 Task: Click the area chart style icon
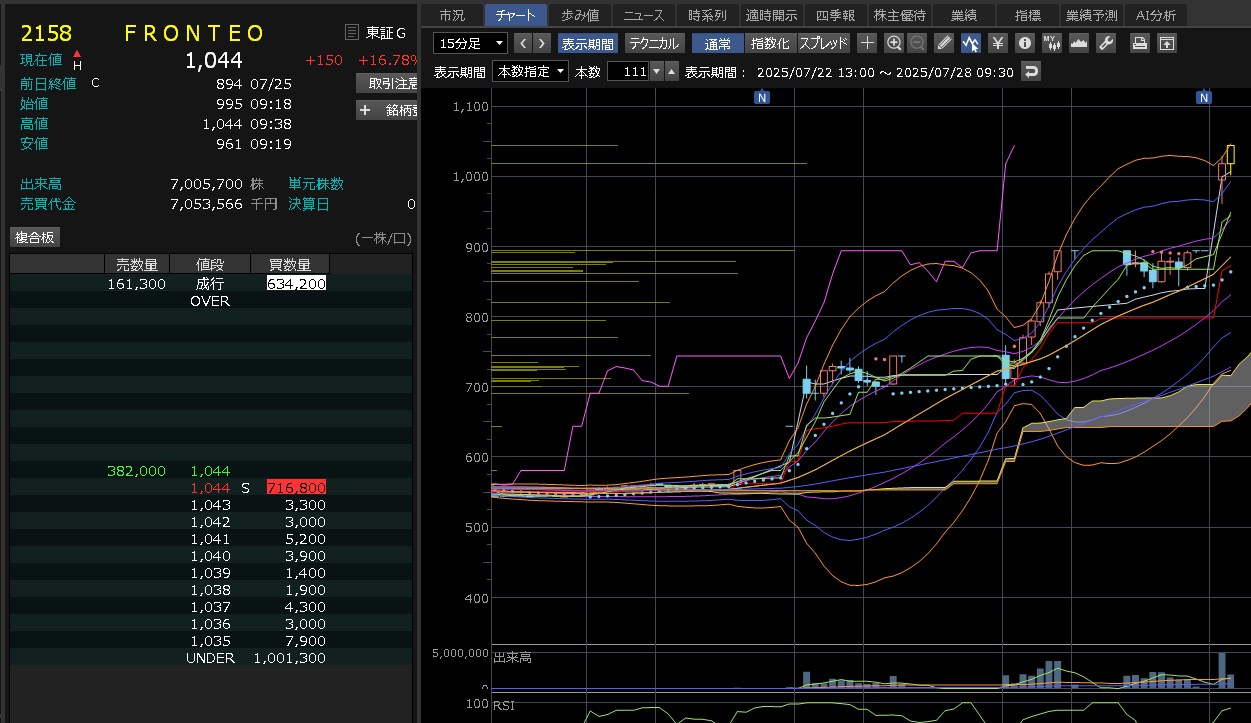[x=1078, y=43]
